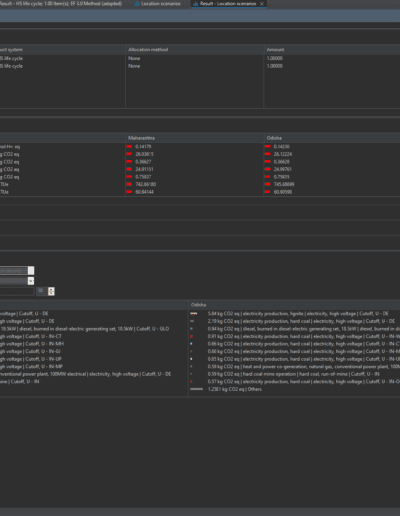The image size is (400, 516).
Task: Click the color marker for 5.84 kg lignite electricity
Action: (194, 314)
